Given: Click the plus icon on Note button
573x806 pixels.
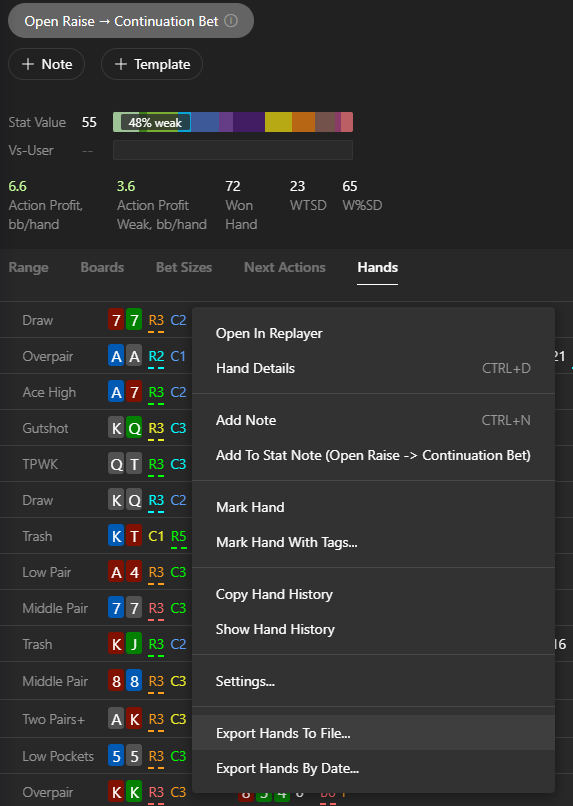Looking at the screenshot, I should [28, 64].
